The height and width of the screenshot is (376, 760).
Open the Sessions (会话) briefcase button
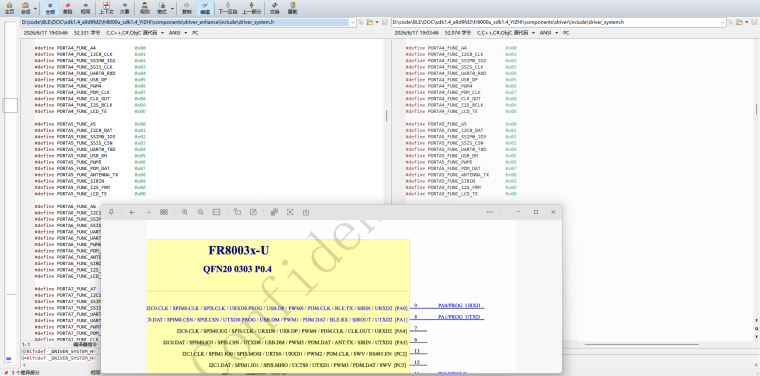pos(26,8)
